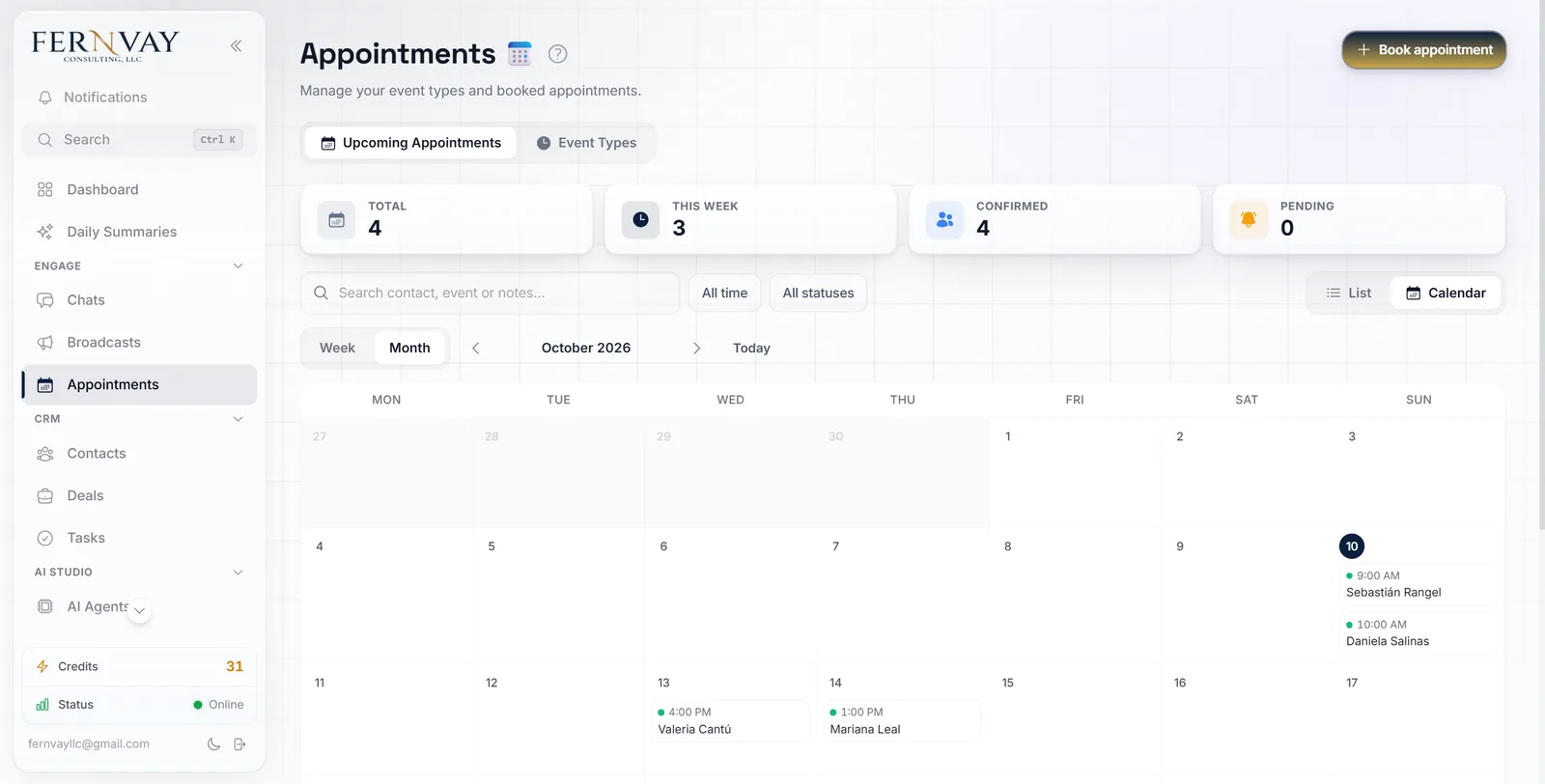Click day 8 in the calendar

(1008, 546)
